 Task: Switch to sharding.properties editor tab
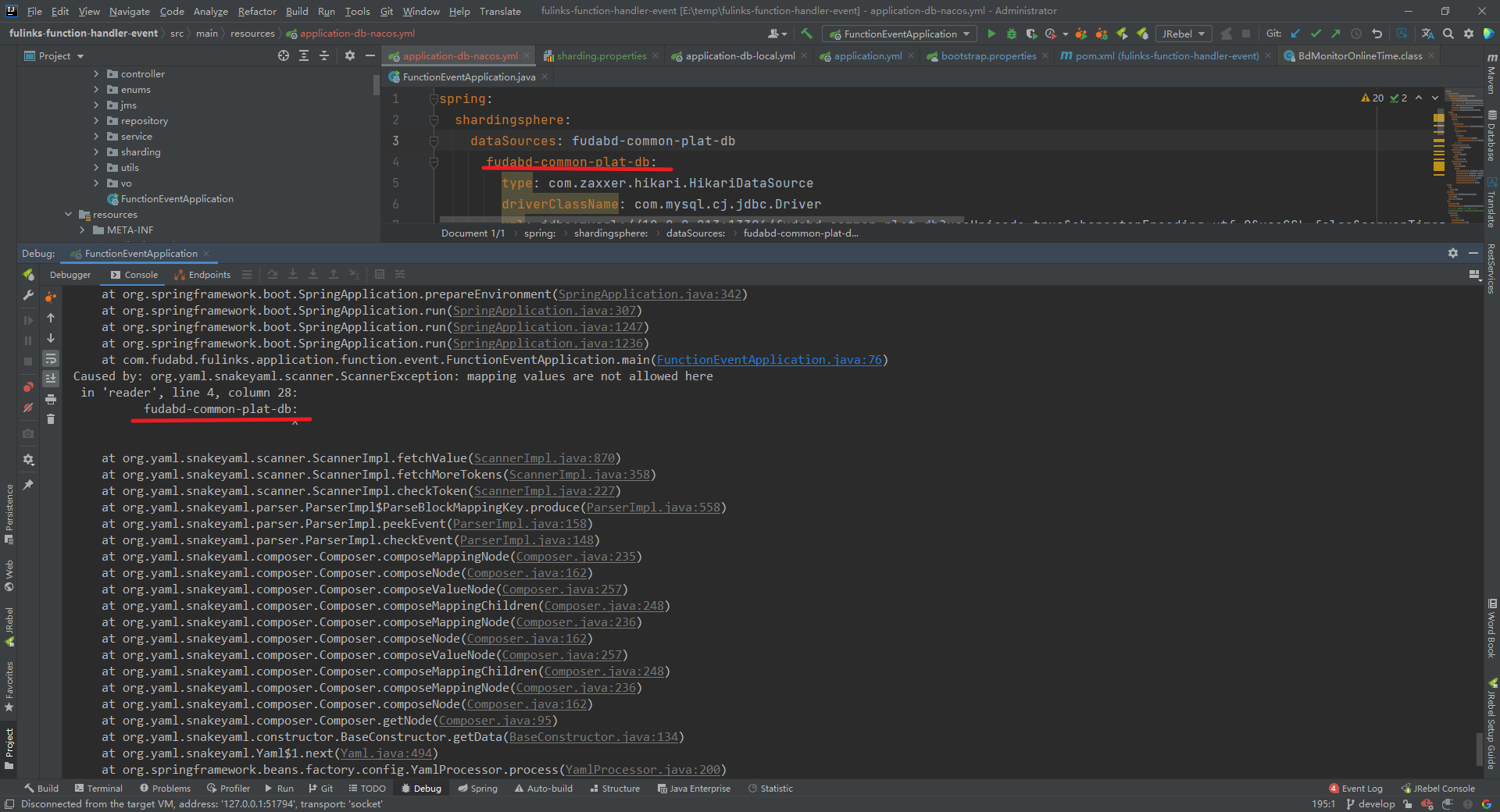(601, 55)
